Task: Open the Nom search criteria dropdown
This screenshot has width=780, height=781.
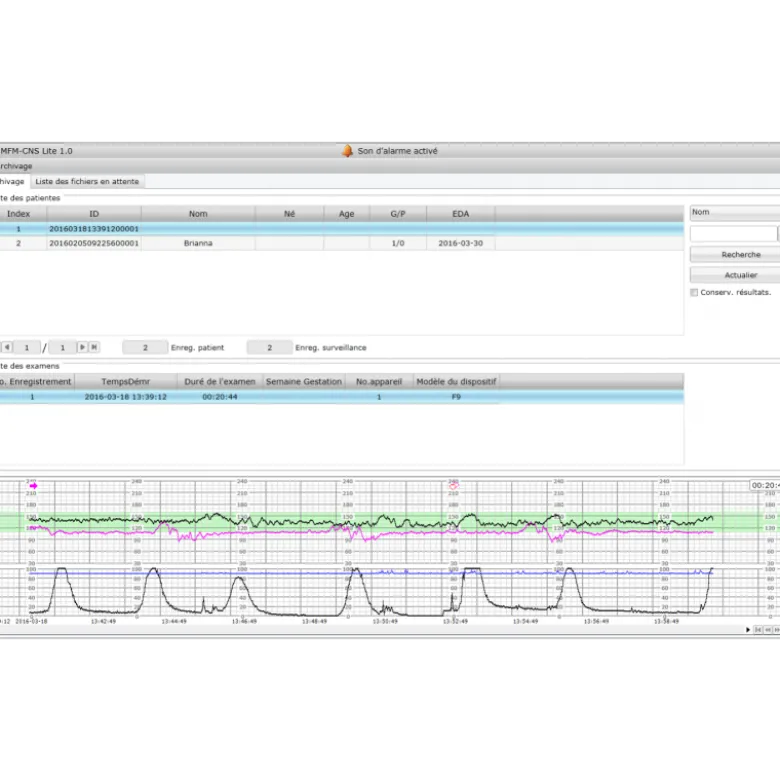Action: [x=735, y=213]
